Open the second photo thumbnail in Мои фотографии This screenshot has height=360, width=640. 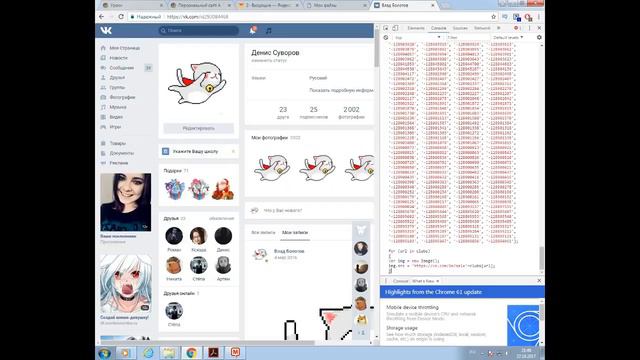[x=318, y=167]
